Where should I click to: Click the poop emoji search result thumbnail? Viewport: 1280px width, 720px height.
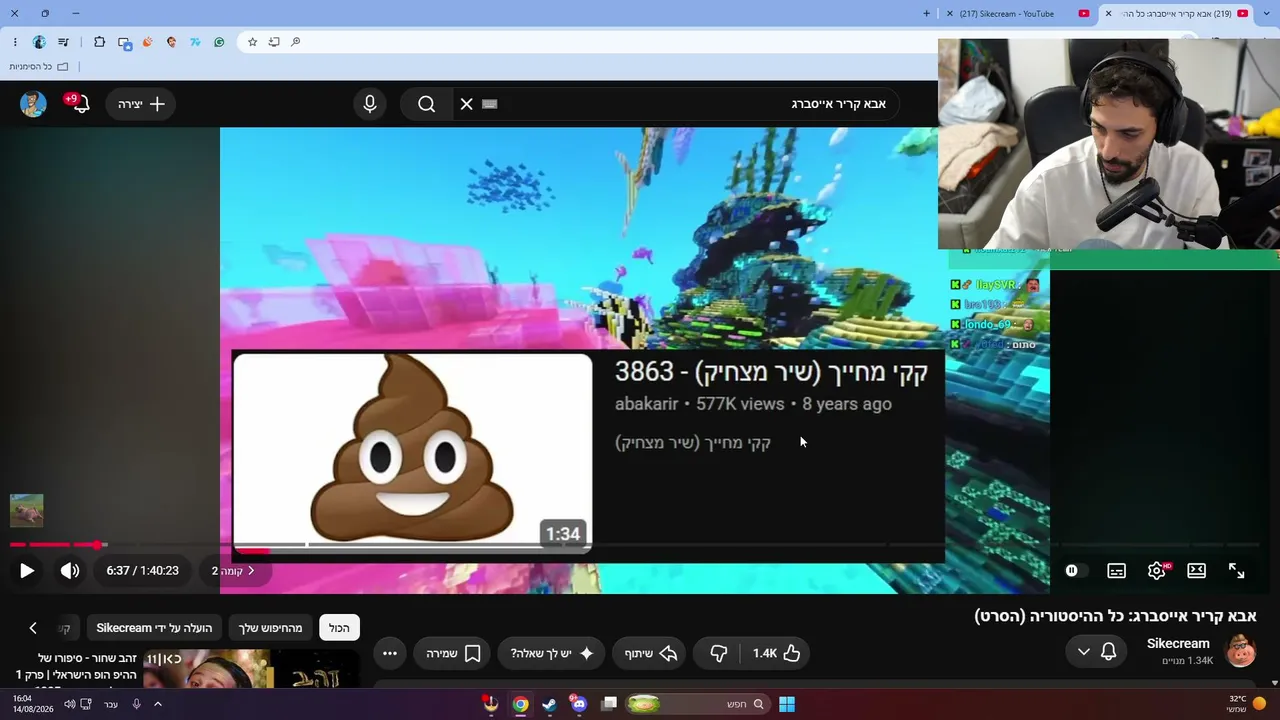tap(412, 453)
